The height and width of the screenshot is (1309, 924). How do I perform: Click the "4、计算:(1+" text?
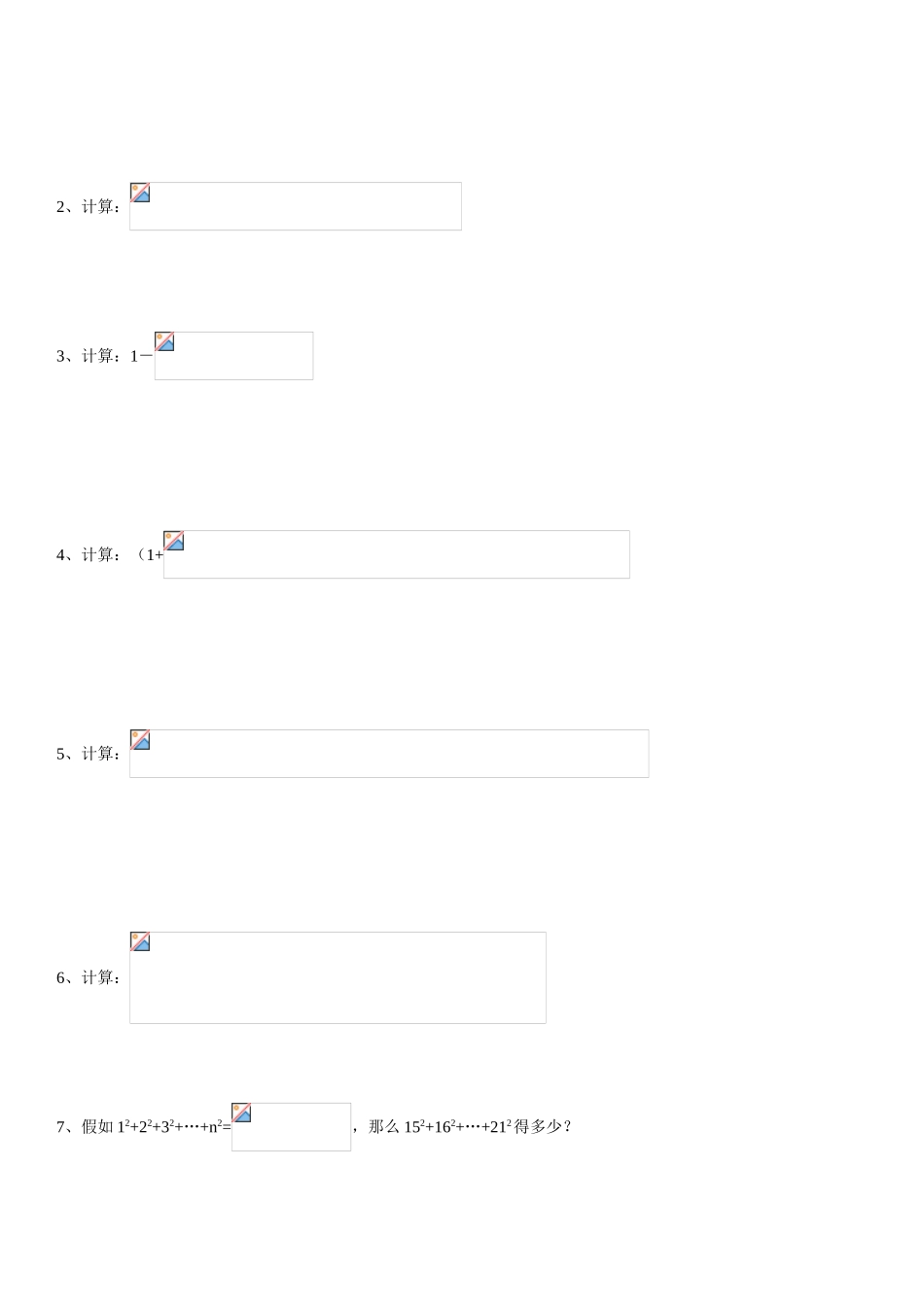tap(108, 555)
